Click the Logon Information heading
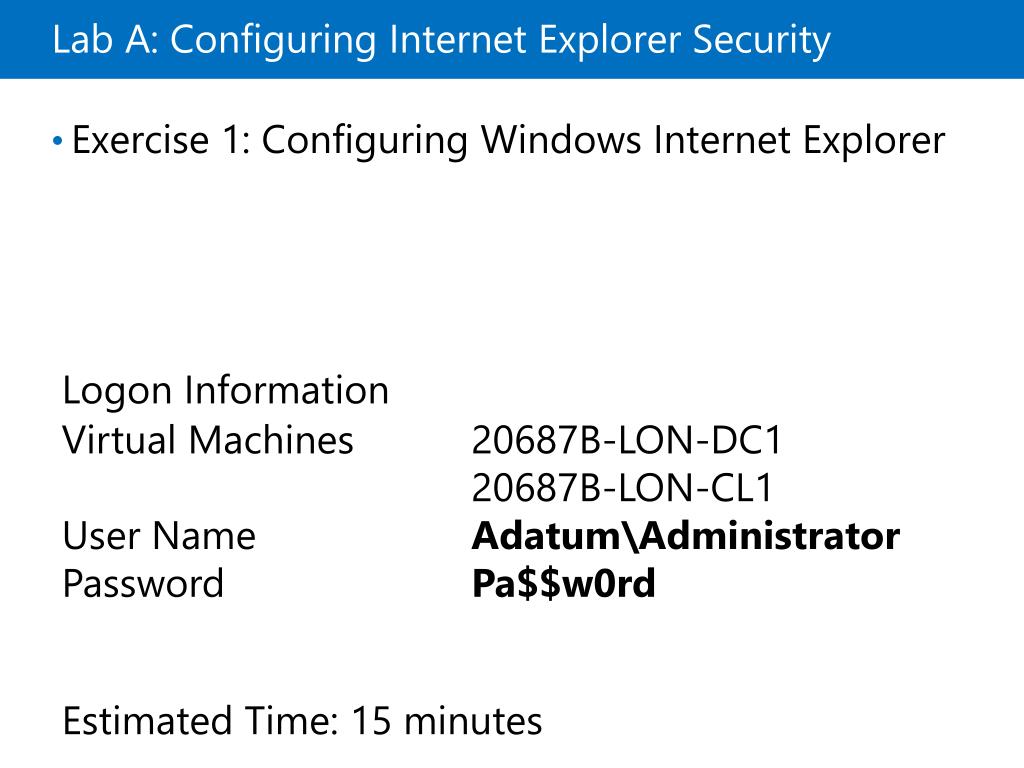Screen dimensions: 1024x768 225,391
